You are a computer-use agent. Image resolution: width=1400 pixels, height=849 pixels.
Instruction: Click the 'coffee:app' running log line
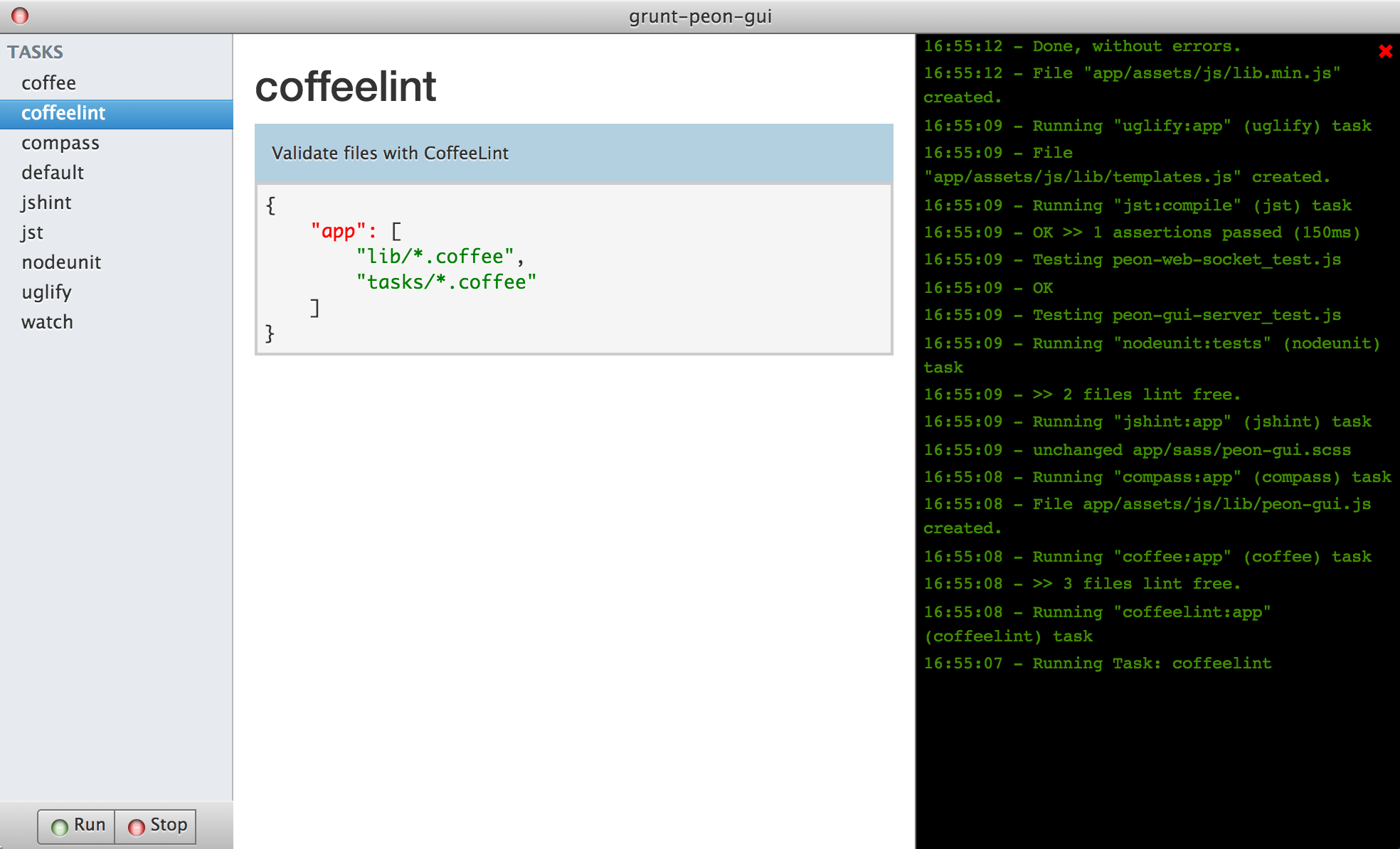click(1147, 557)
